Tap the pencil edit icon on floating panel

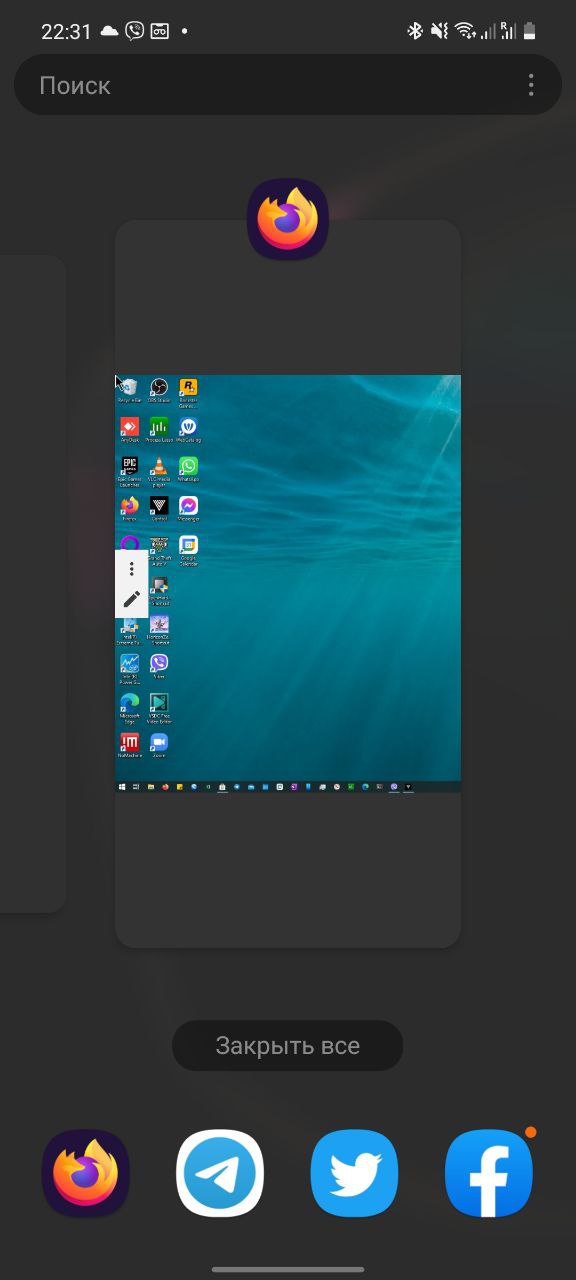131,599
